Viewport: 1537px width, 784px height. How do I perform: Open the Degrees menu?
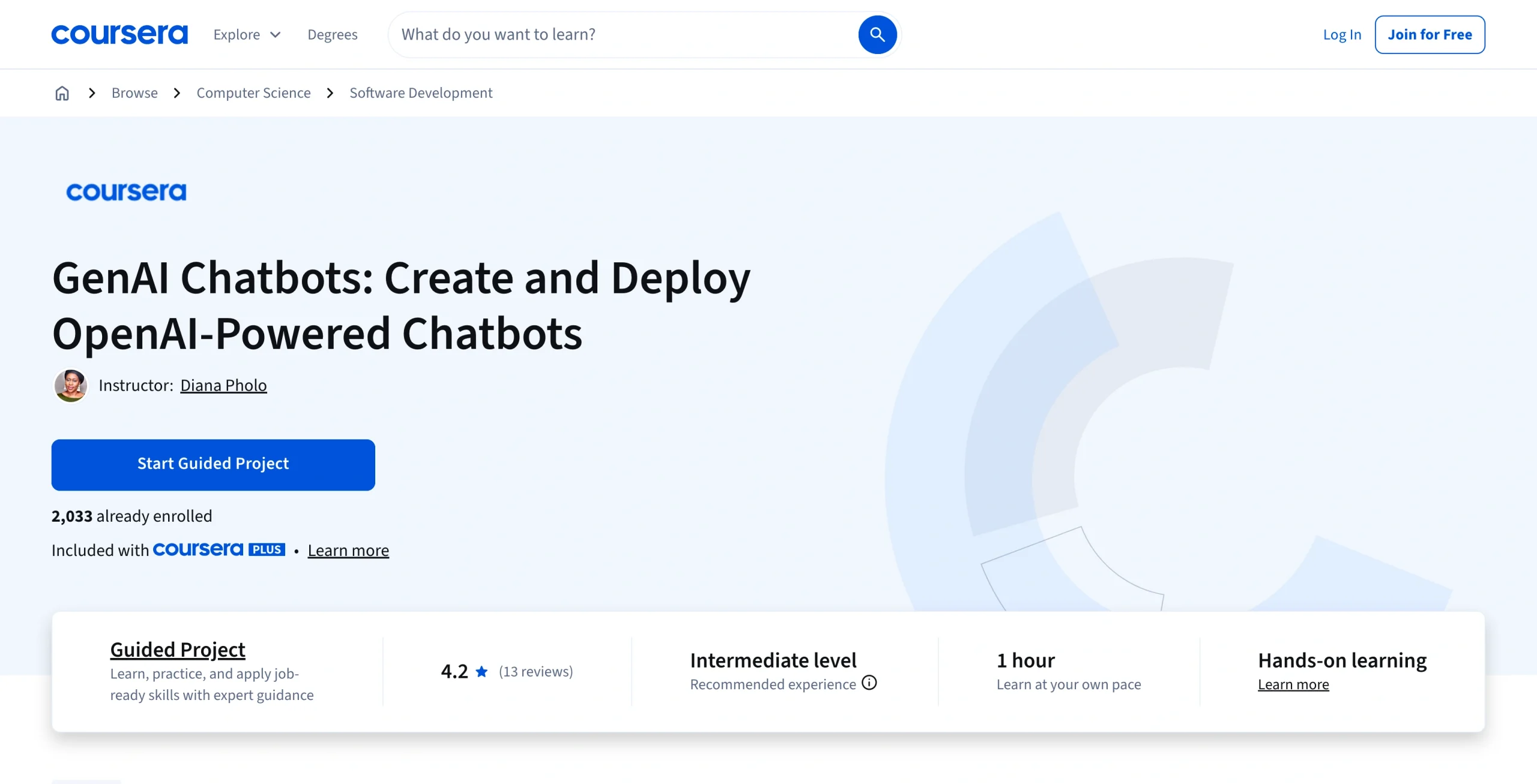click(333, 34)
